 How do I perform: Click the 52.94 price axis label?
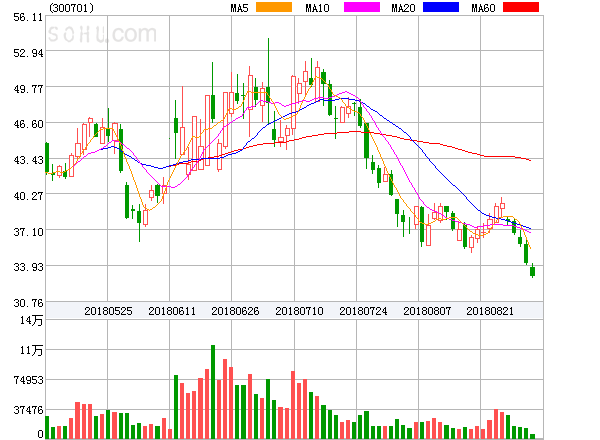[28, 53]
